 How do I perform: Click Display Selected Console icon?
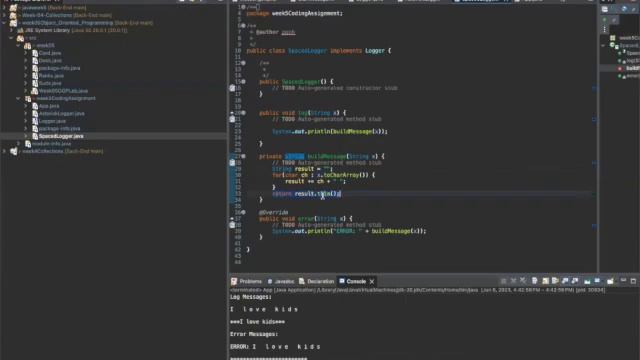coord(598,281)
